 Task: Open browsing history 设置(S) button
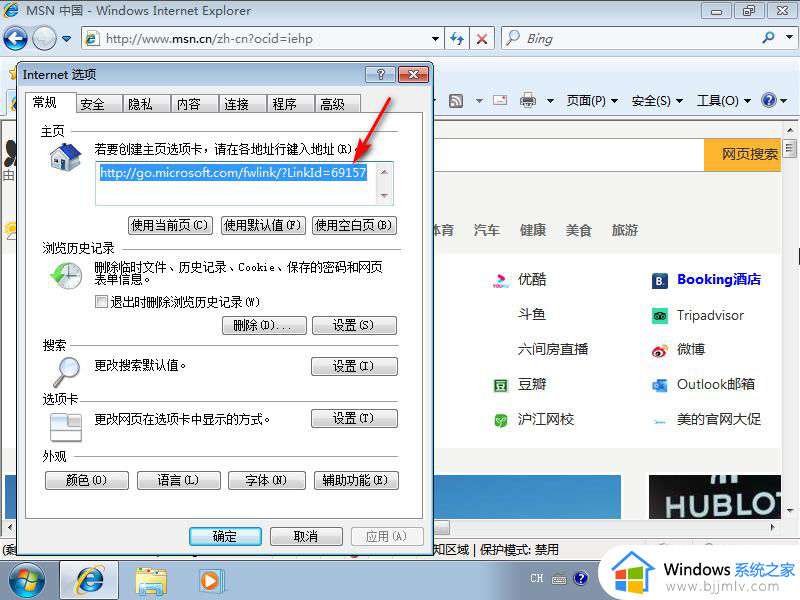pyautogui.click(x=354, y=325)
